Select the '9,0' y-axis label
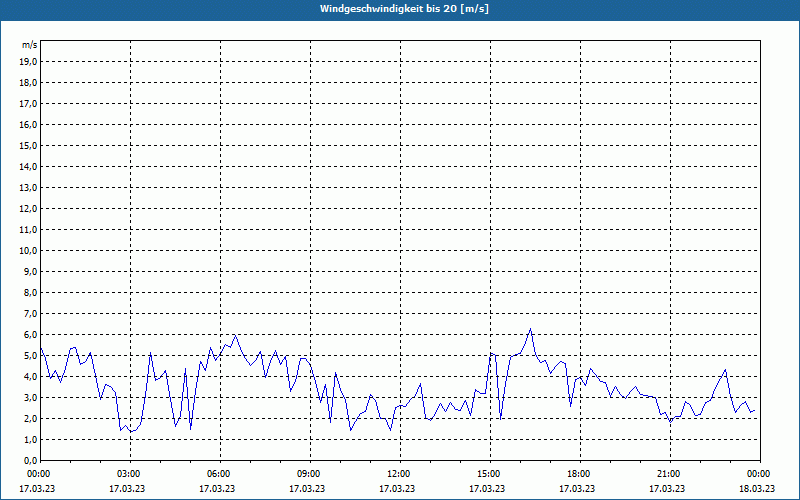The width and height of the screenshot is (800, 500). (30, 271)
